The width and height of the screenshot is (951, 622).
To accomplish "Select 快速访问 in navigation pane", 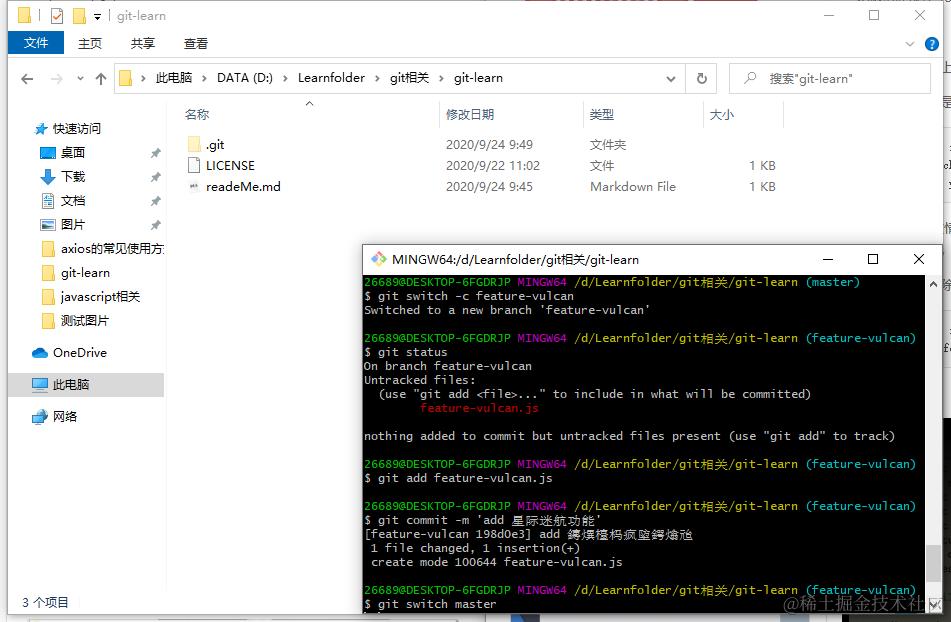I will click(x=76, y=129).
